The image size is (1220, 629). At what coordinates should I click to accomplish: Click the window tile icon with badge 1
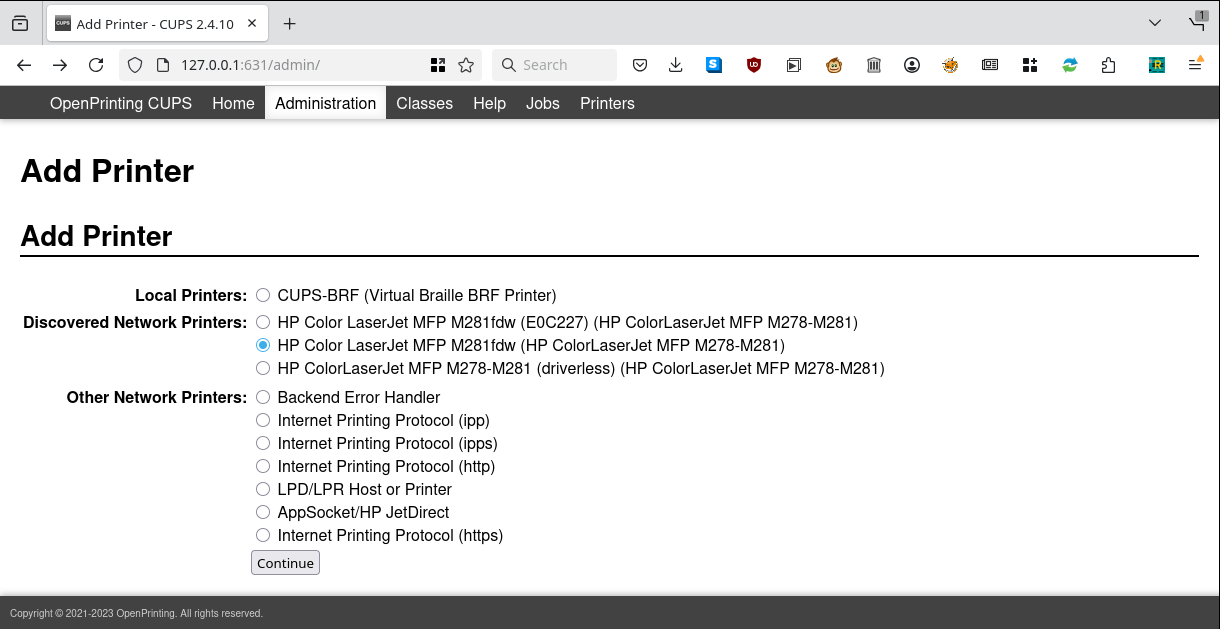click(1198, 21)
